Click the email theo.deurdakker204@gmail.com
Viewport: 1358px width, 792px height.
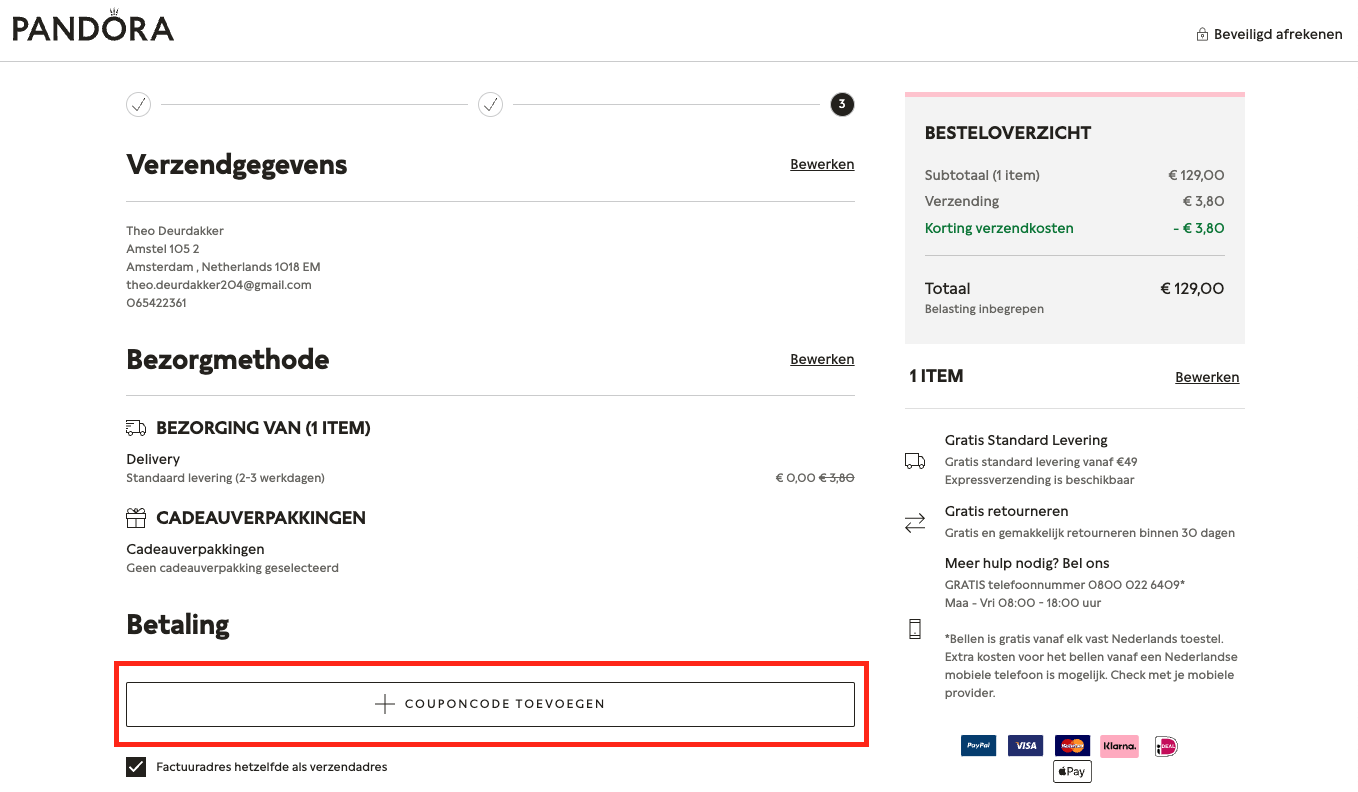219,285
